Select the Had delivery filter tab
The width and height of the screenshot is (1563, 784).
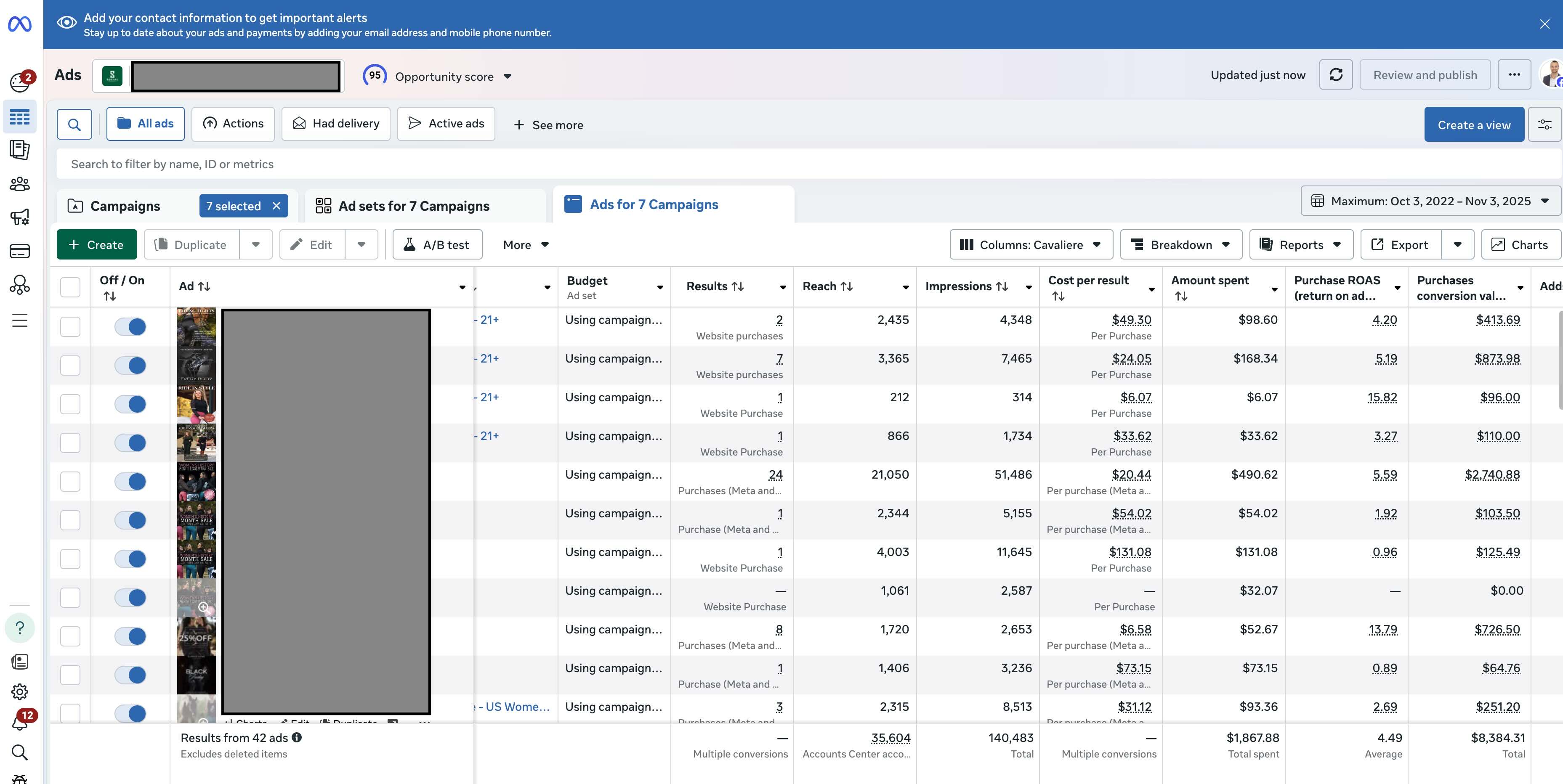[x=335, y=124]
